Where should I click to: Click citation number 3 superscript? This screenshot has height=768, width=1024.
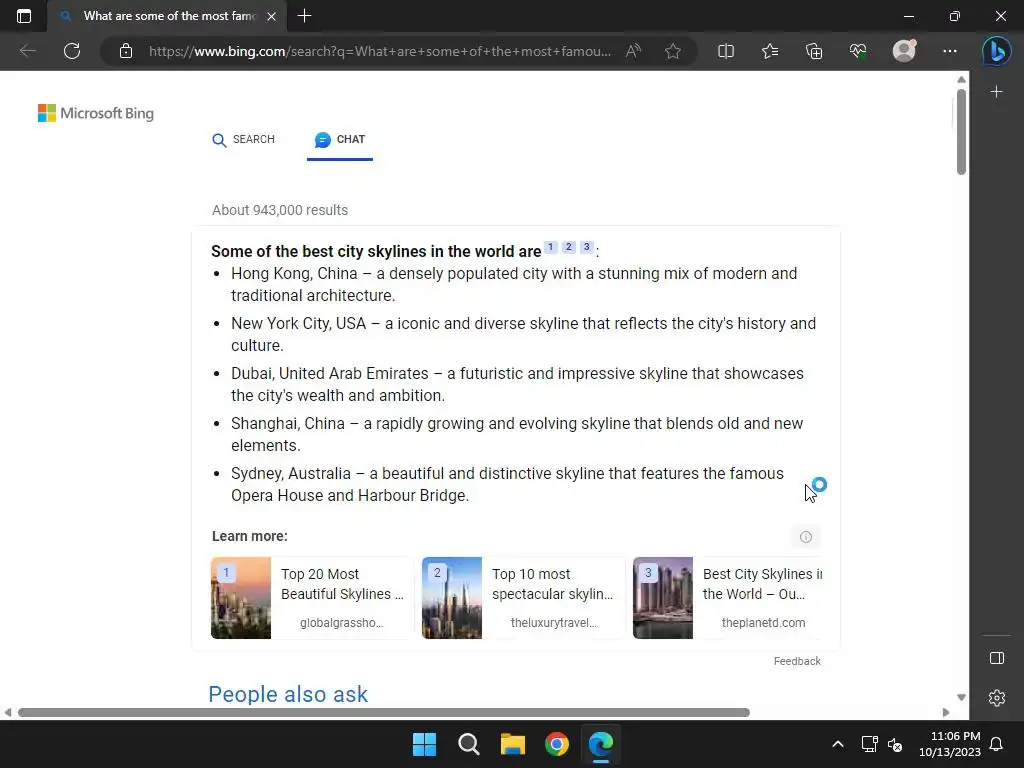coord(586,247)
